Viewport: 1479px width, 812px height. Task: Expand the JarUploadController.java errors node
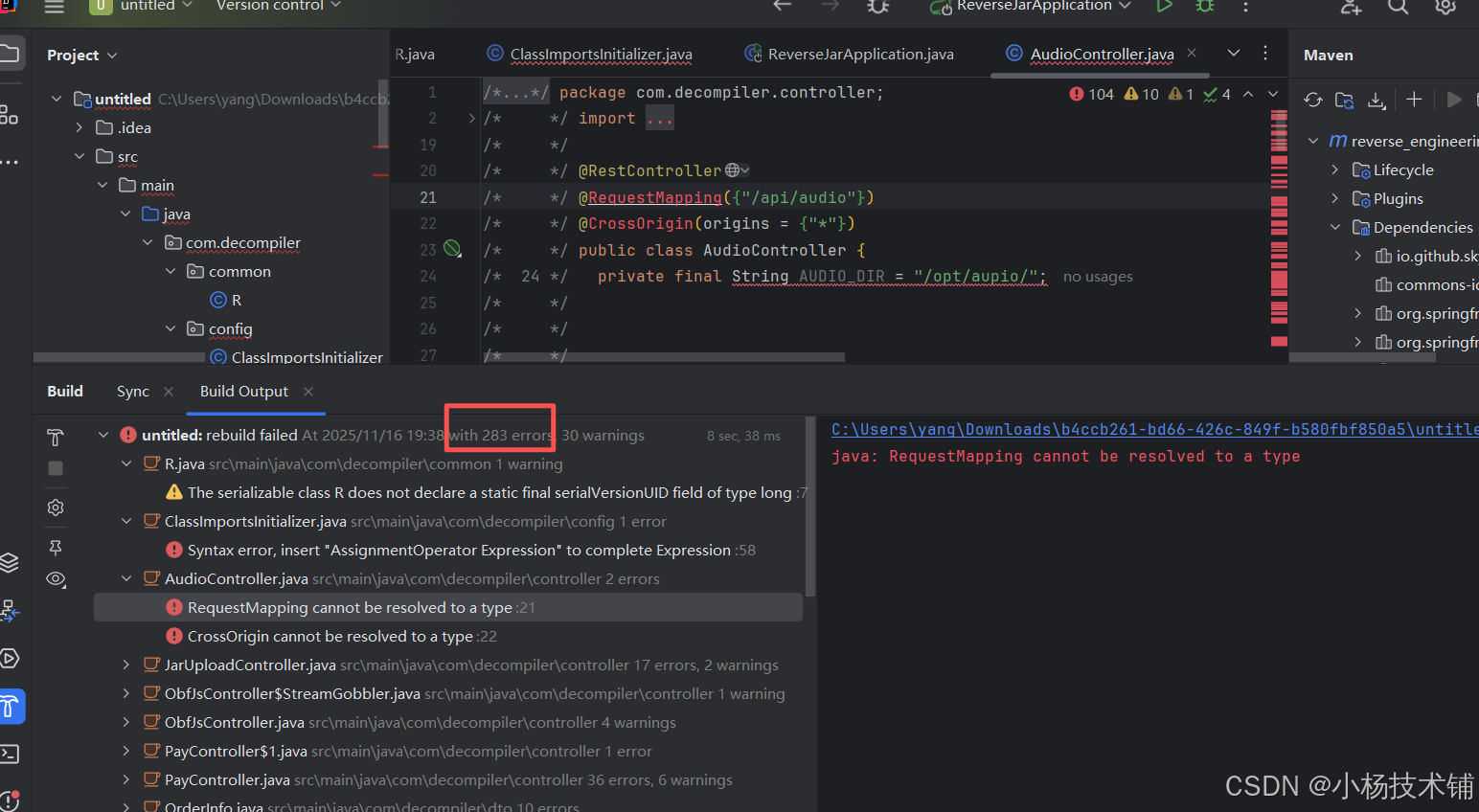[x=126, y=665]
